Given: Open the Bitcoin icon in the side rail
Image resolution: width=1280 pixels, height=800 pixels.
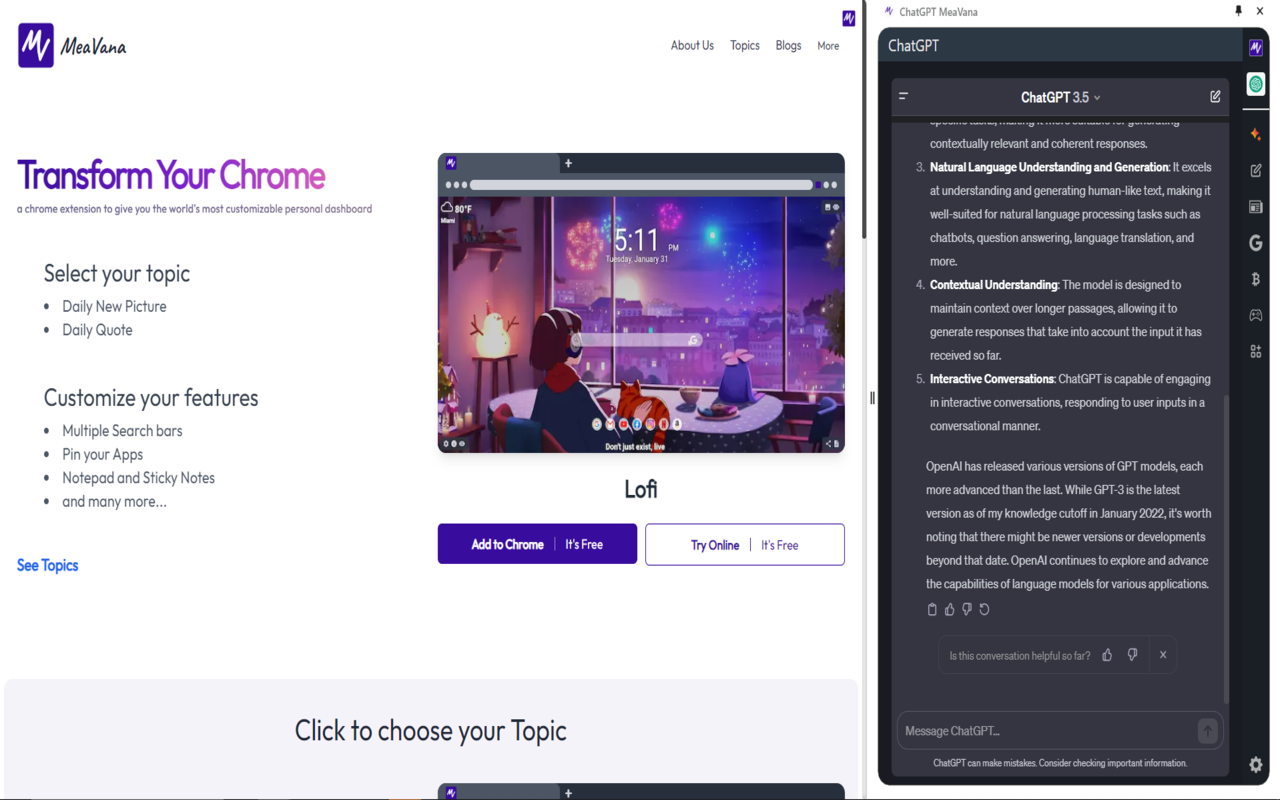Looking at the screenshot, I should tap(1256, 279).
